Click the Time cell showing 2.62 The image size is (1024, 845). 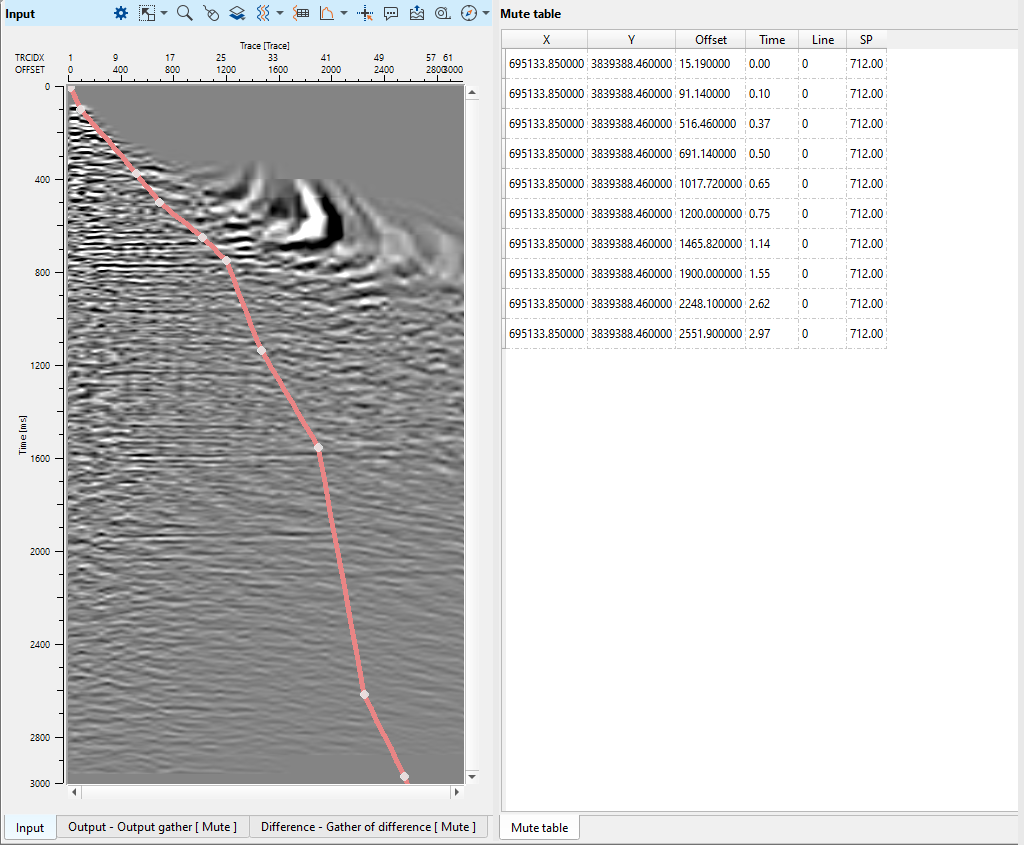(x=772, y=303)
